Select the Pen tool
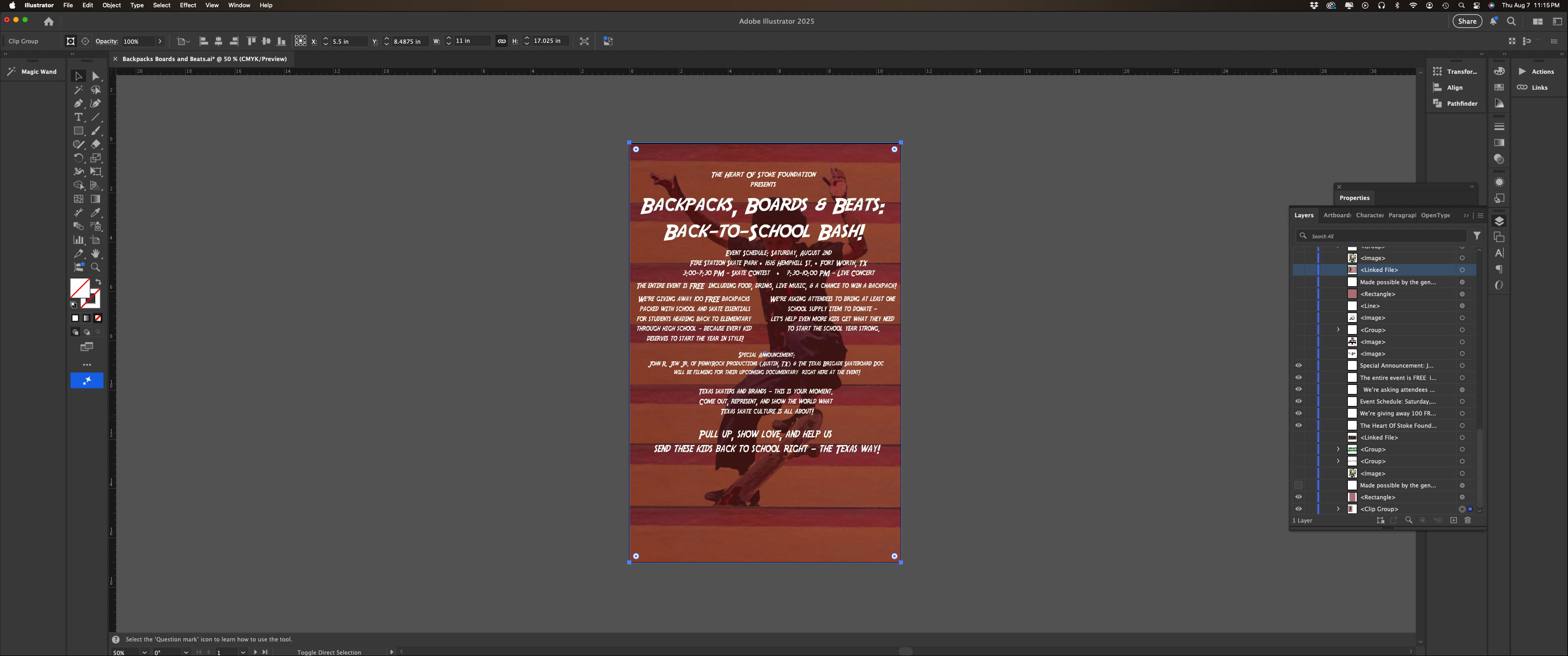Screen dimensions: 1568x656 pos(78,103)
